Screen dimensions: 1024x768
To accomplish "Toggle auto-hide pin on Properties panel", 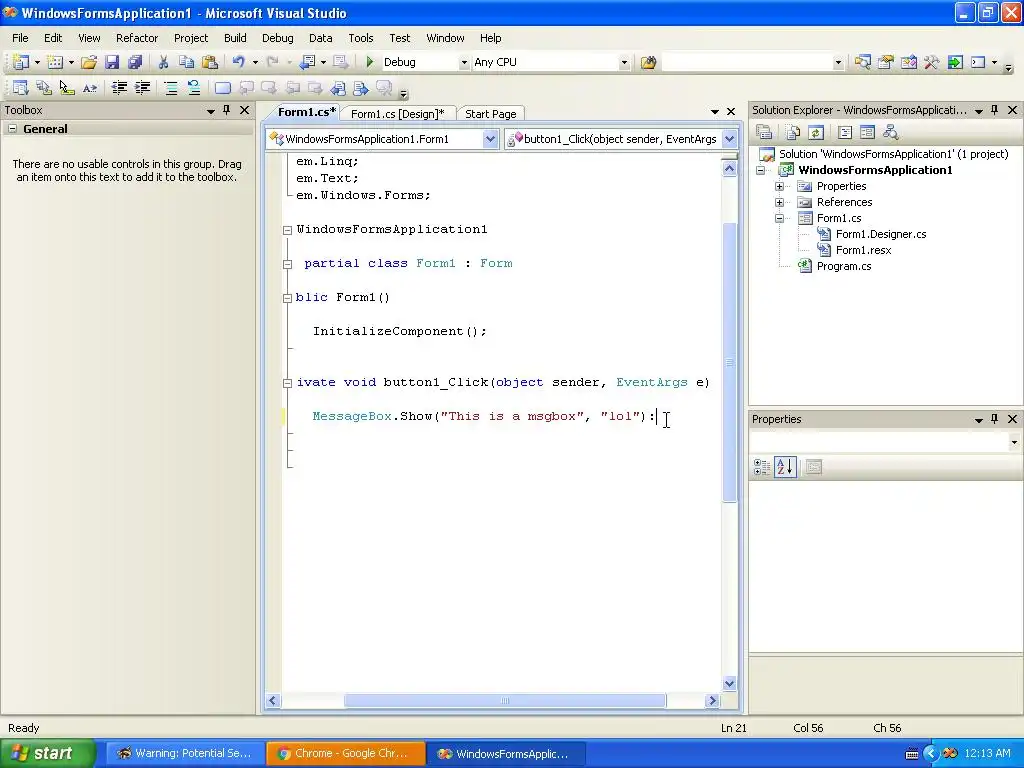I will [x=995, y=419].
